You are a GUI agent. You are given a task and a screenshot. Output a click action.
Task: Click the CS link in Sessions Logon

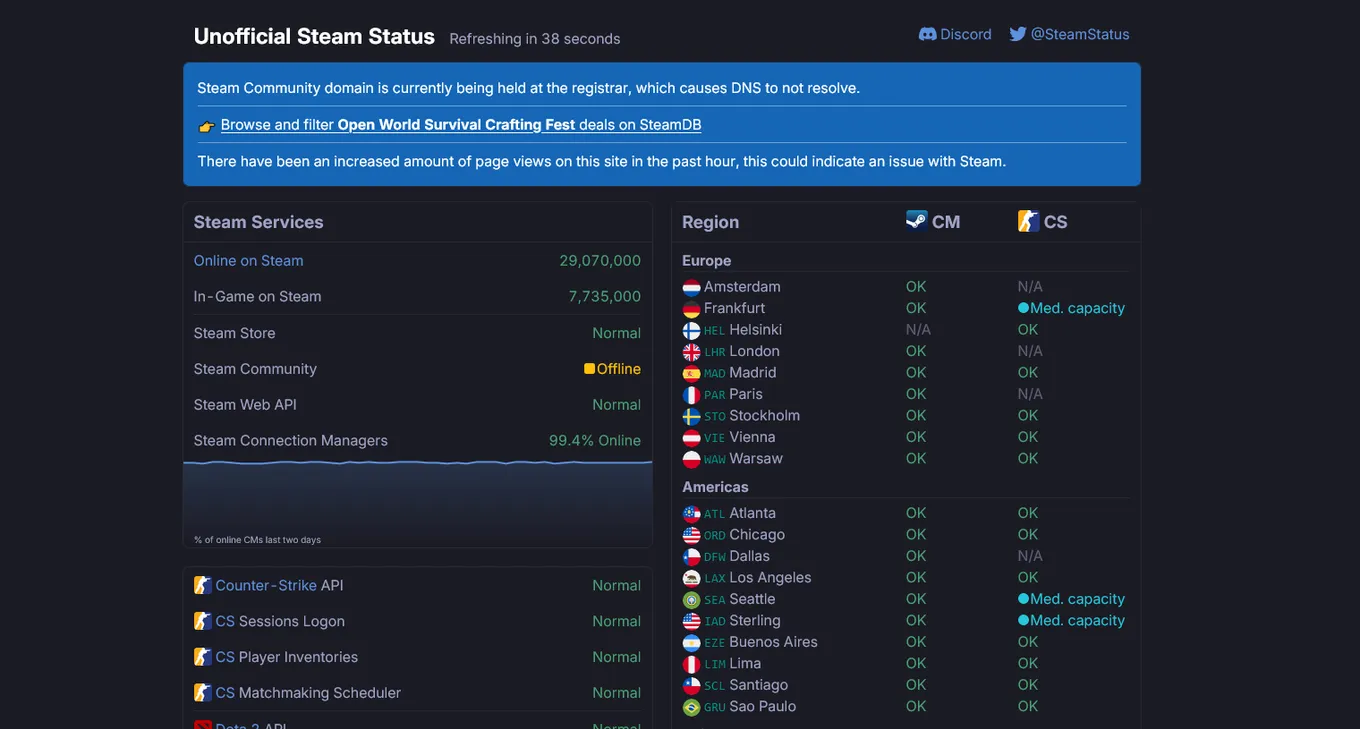pos(225,621)
